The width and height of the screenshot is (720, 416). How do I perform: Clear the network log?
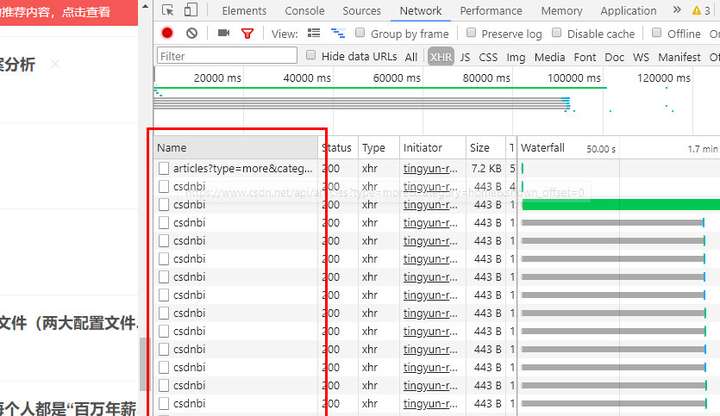click(192, 33)
